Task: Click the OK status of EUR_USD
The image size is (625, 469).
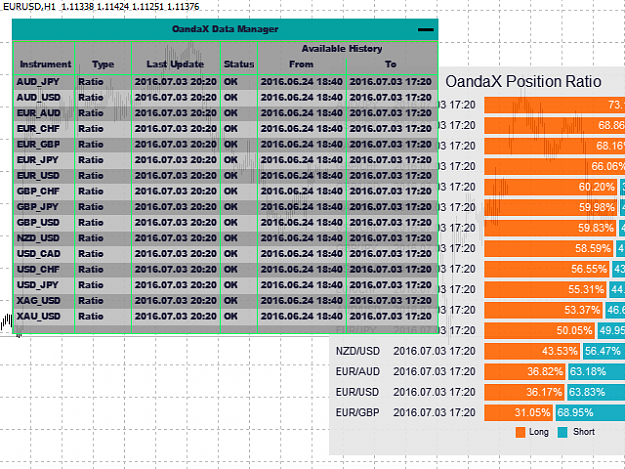Action: [x=230, y=176]
